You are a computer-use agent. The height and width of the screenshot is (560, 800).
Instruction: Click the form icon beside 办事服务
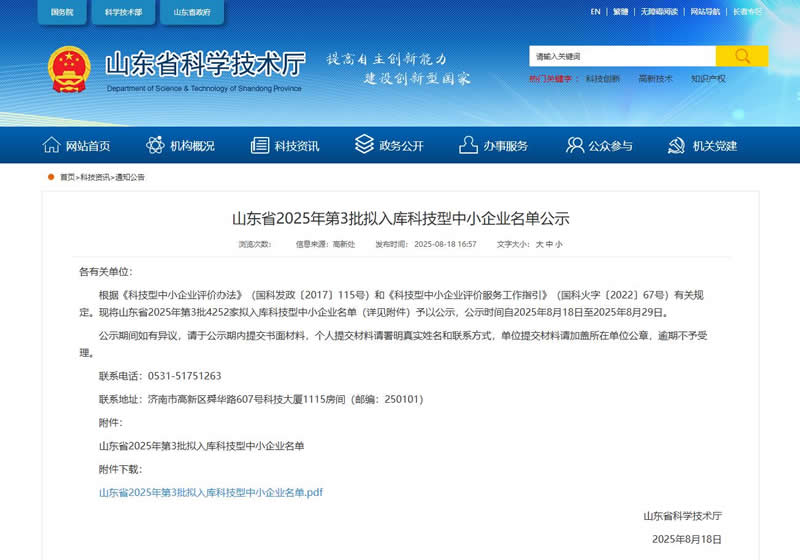pyautogui.click(x=468, y=146)
